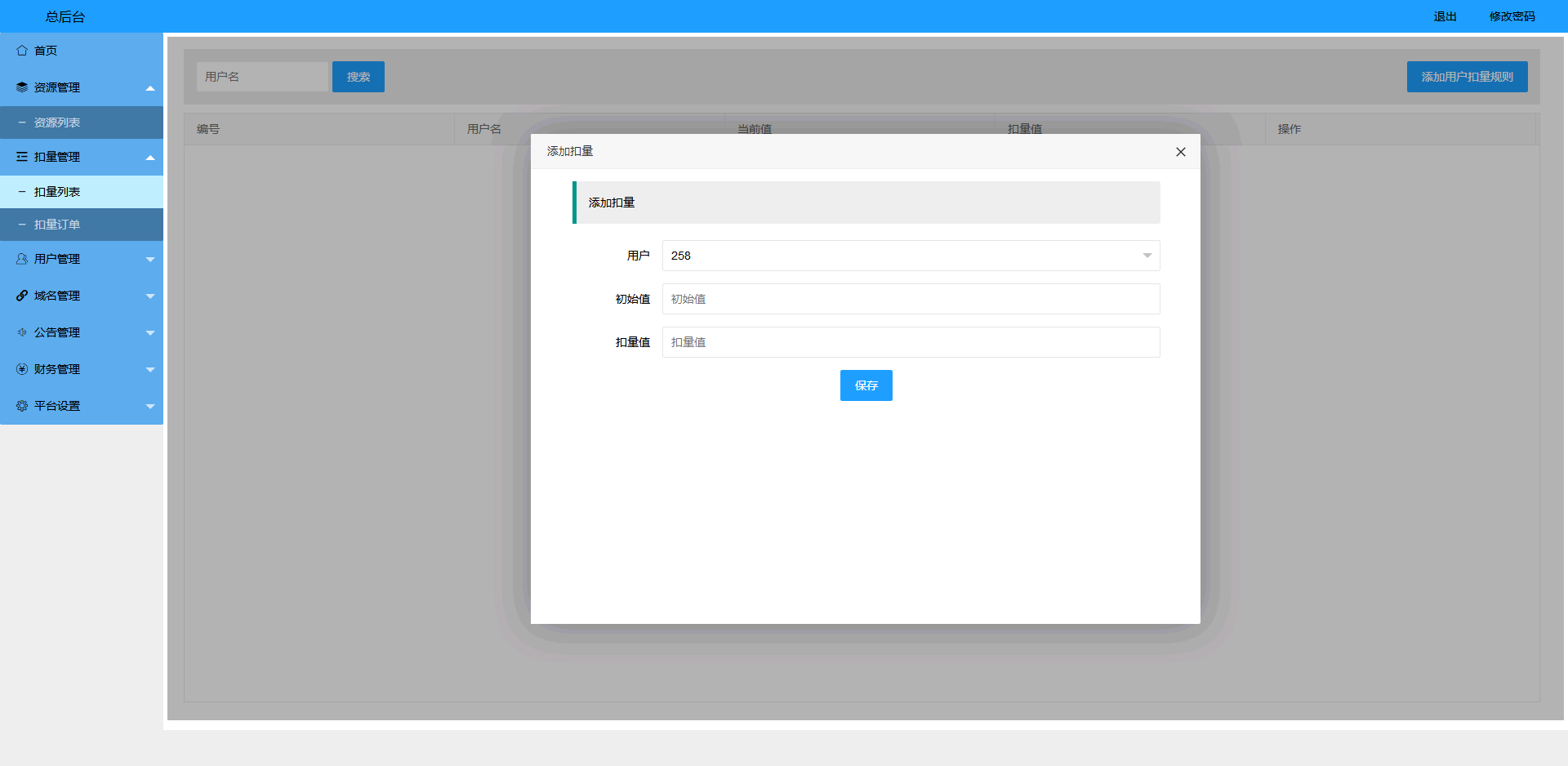
Task: Click 退出 to log out
Action: pos(1445,16)
